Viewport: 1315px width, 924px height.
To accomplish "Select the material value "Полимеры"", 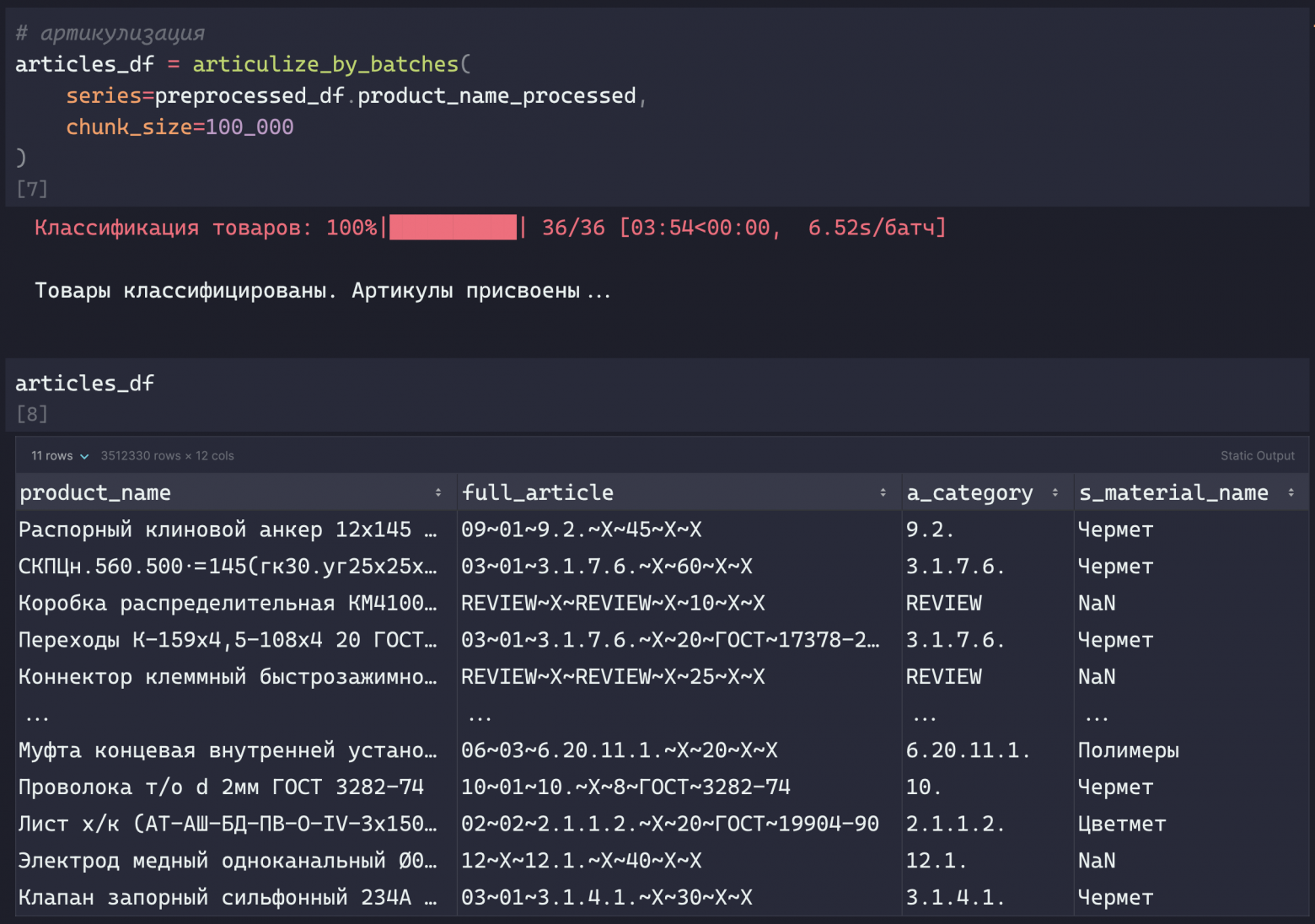I will point(1128,750).
